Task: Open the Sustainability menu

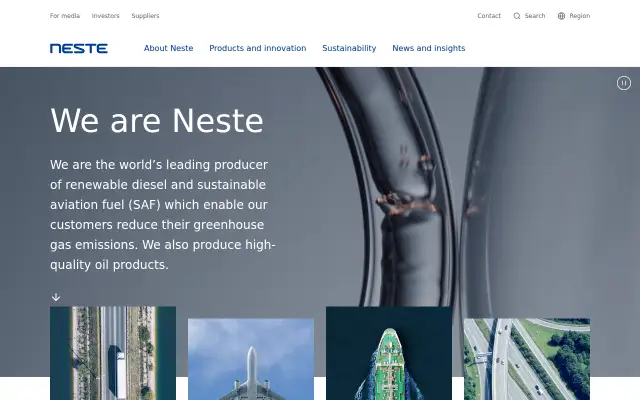Action: coord(349,48)
